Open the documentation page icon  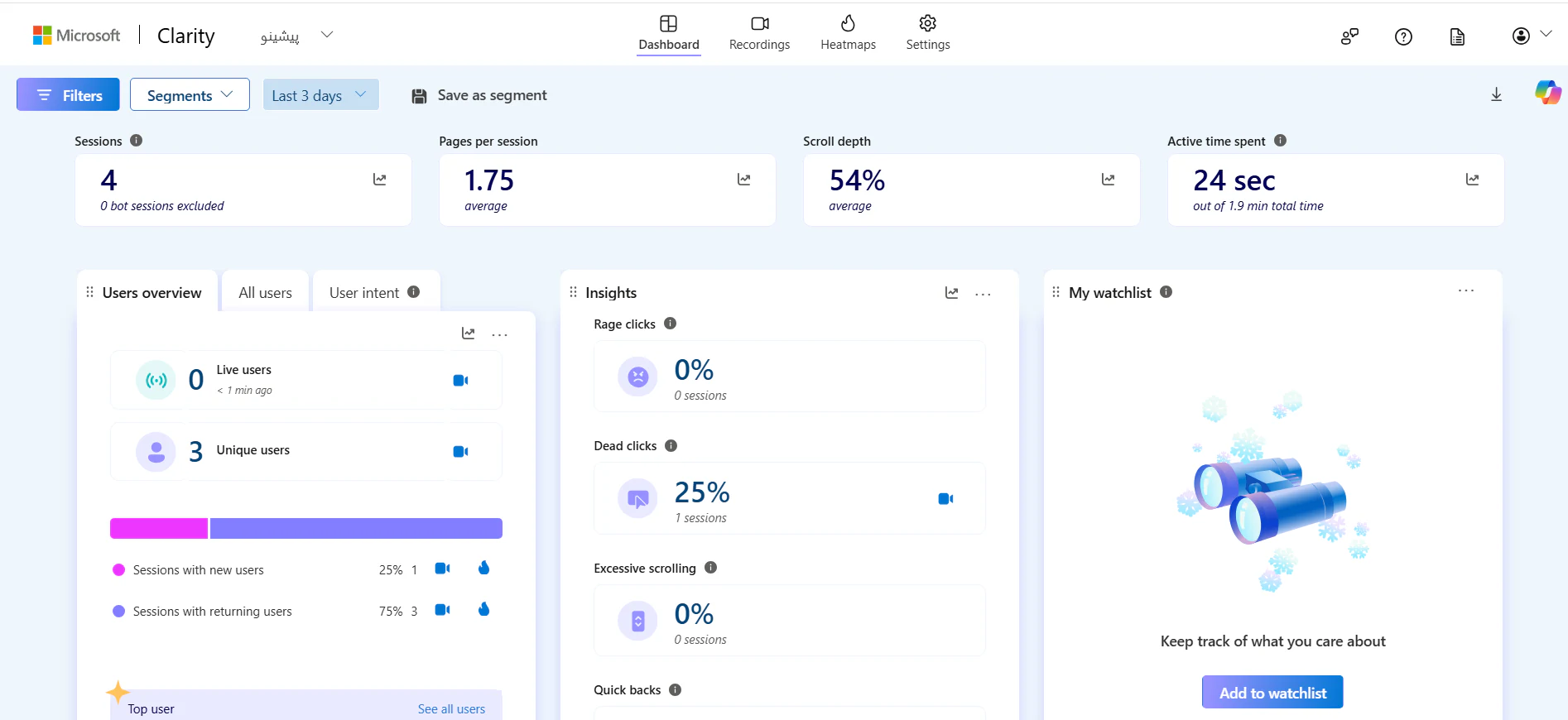pyautogui.click(x=1457, y=36)
